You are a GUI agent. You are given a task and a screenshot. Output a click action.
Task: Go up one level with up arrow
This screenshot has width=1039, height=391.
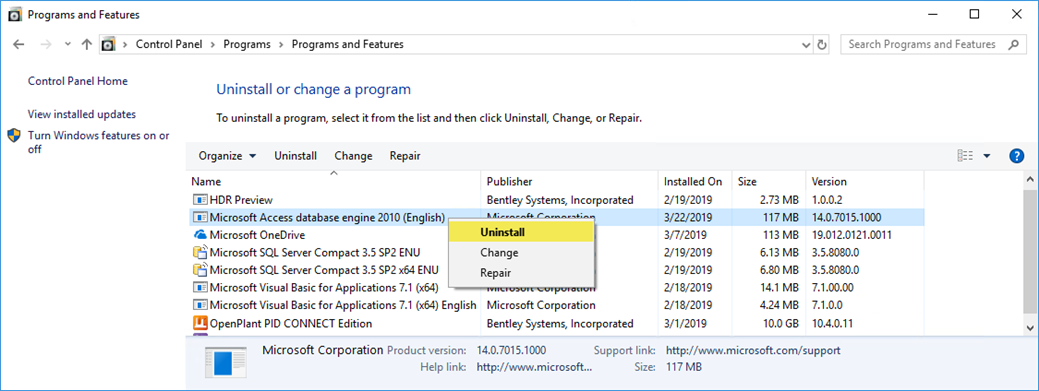point(86,44)
